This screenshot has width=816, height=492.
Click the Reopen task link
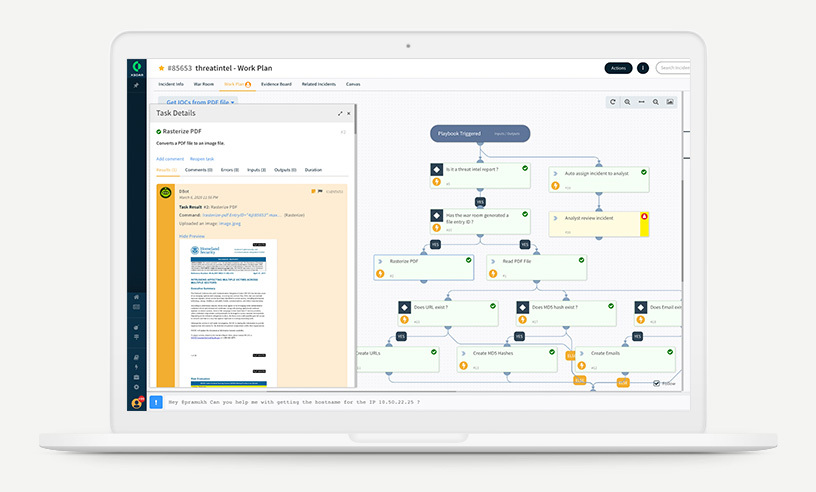point(202,158)
